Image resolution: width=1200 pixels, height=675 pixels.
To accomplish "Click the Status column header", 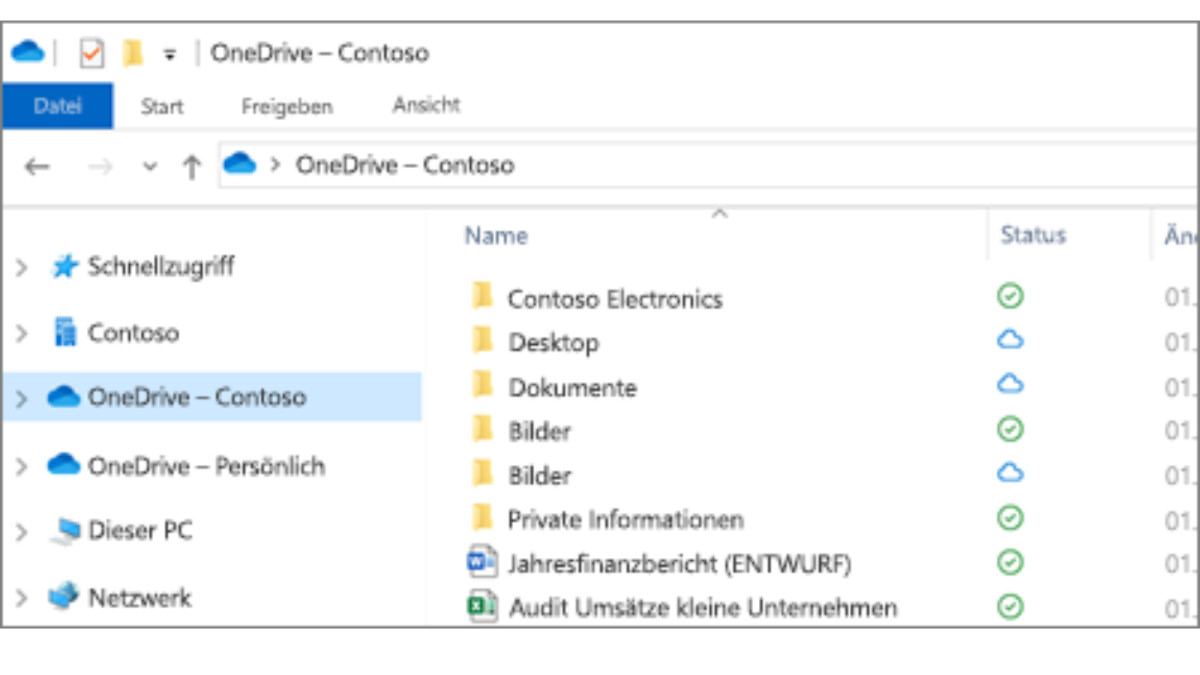I will [x=1033, y=235].
